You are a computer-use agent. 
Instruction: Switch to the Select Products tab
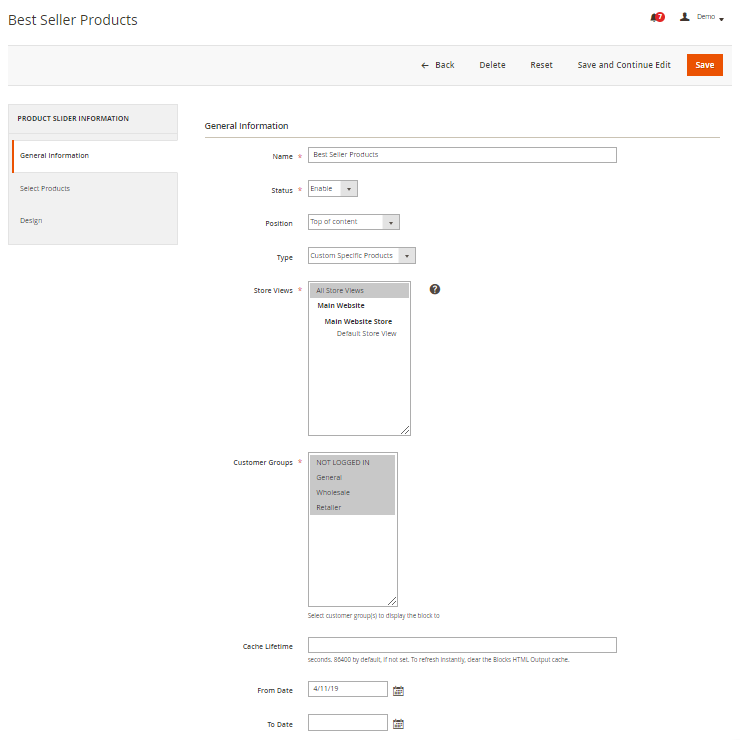45,188
